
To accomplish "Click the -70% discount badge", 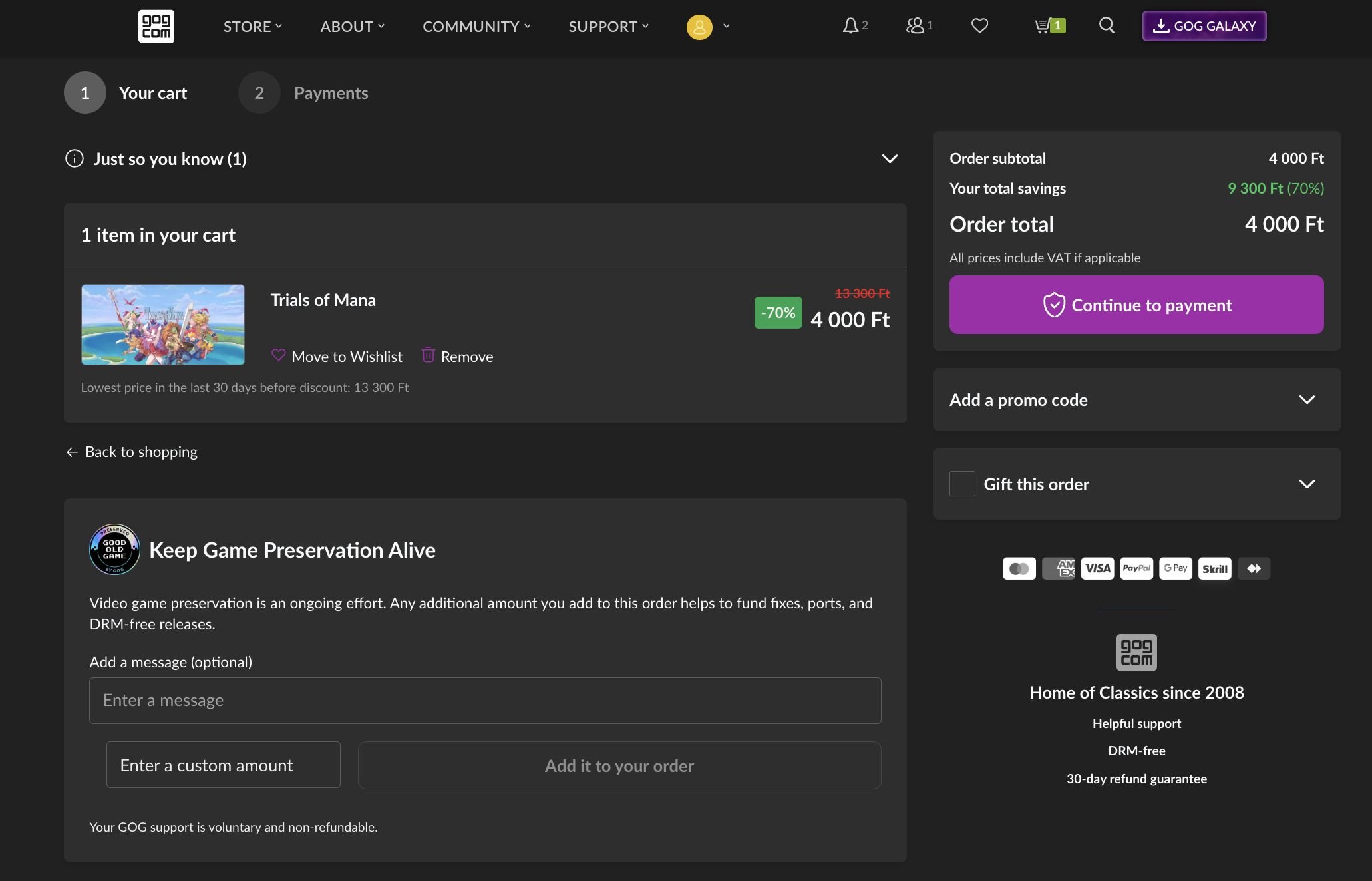I will tap(778, 313).
